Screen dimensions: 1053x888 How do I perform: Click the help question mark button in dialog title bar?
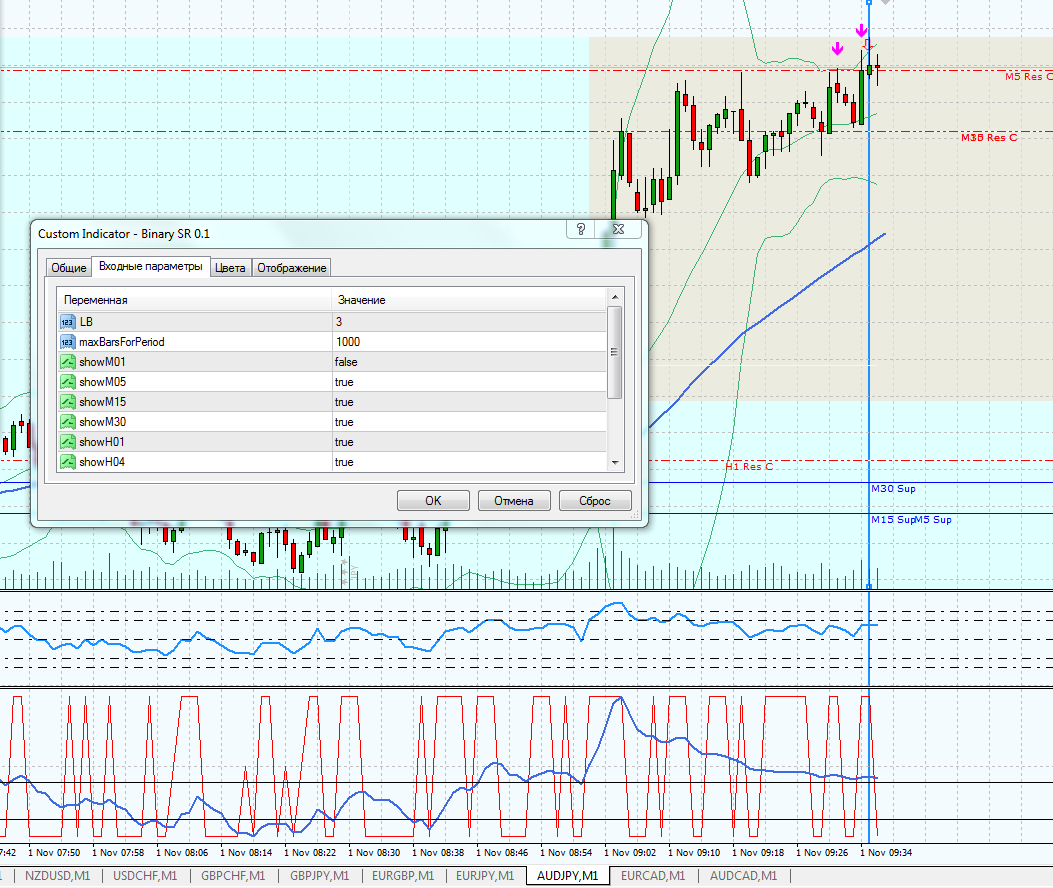coord(580,230)
